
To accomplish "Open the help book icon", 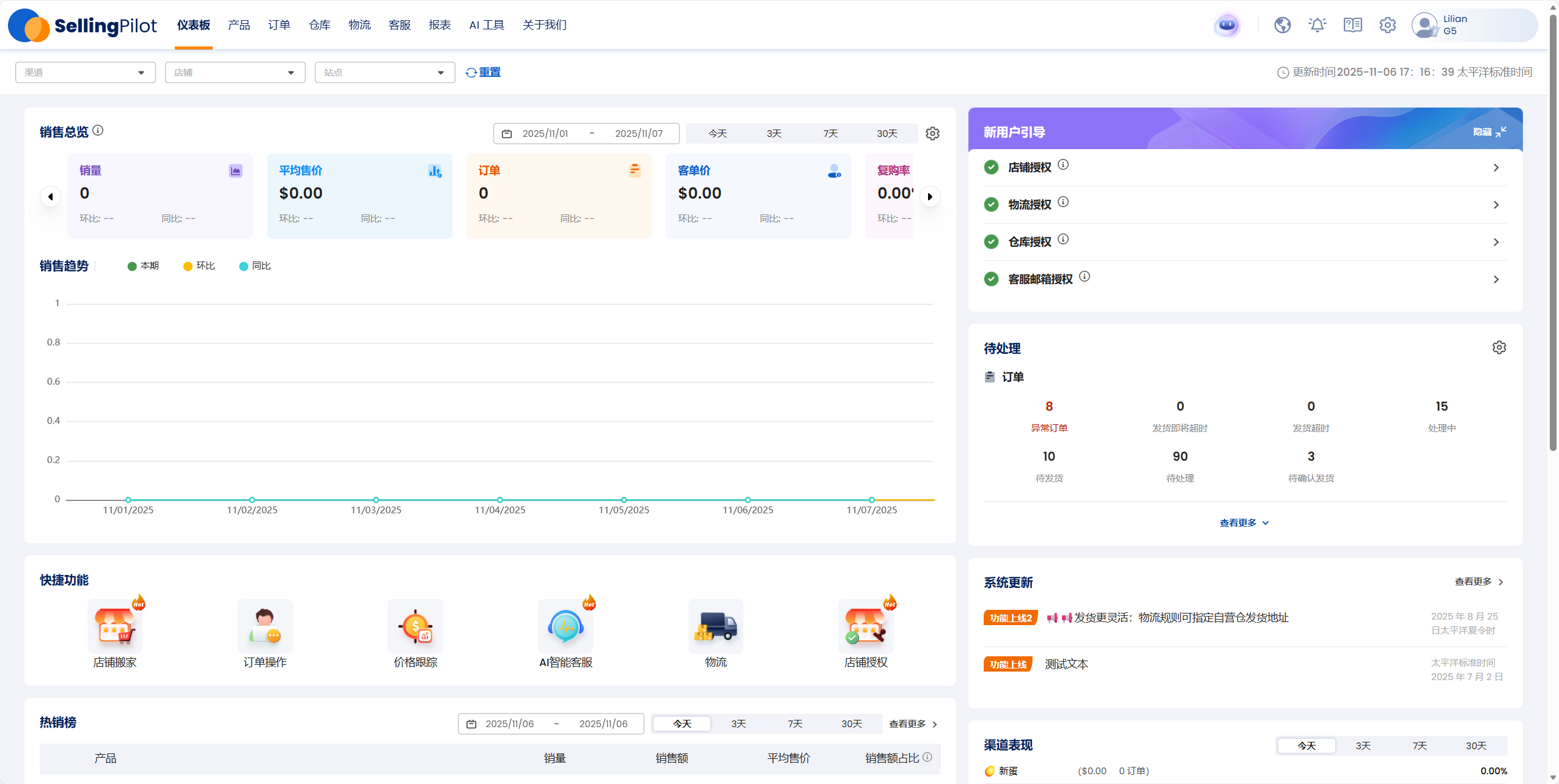I will click(x=1352, y=25).
